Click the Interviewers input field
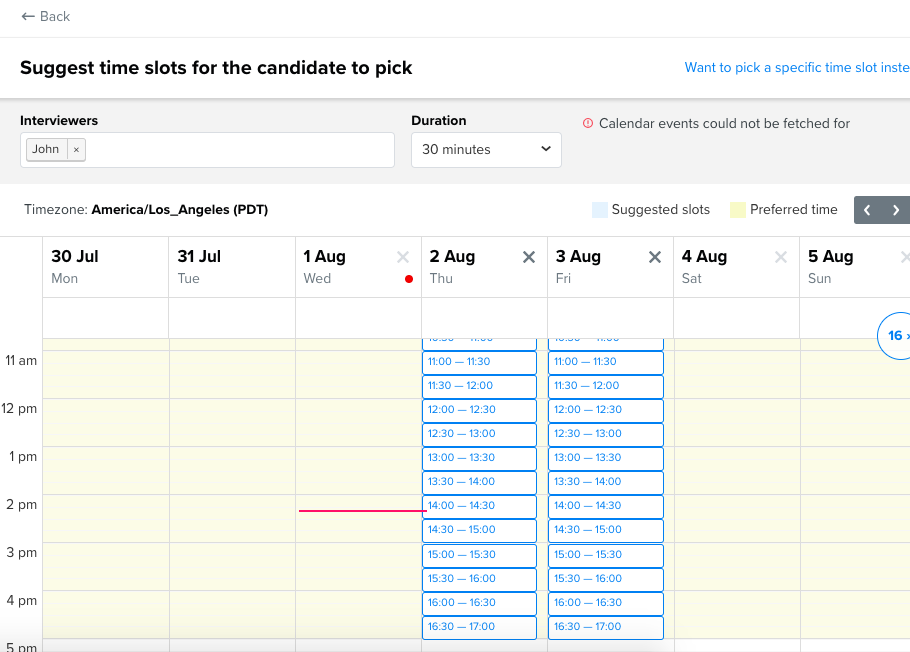Viewport: 910px width, 652px height. pos(240,150)
